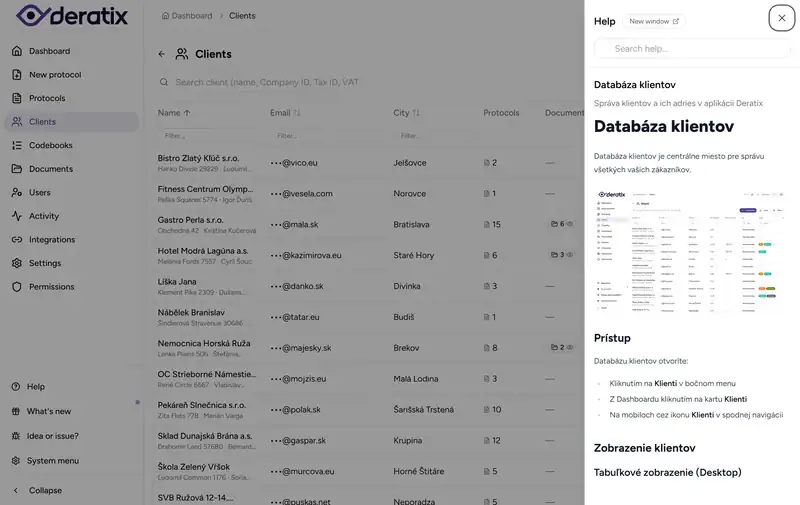Click the Settings gear icon

coord(17,263)
